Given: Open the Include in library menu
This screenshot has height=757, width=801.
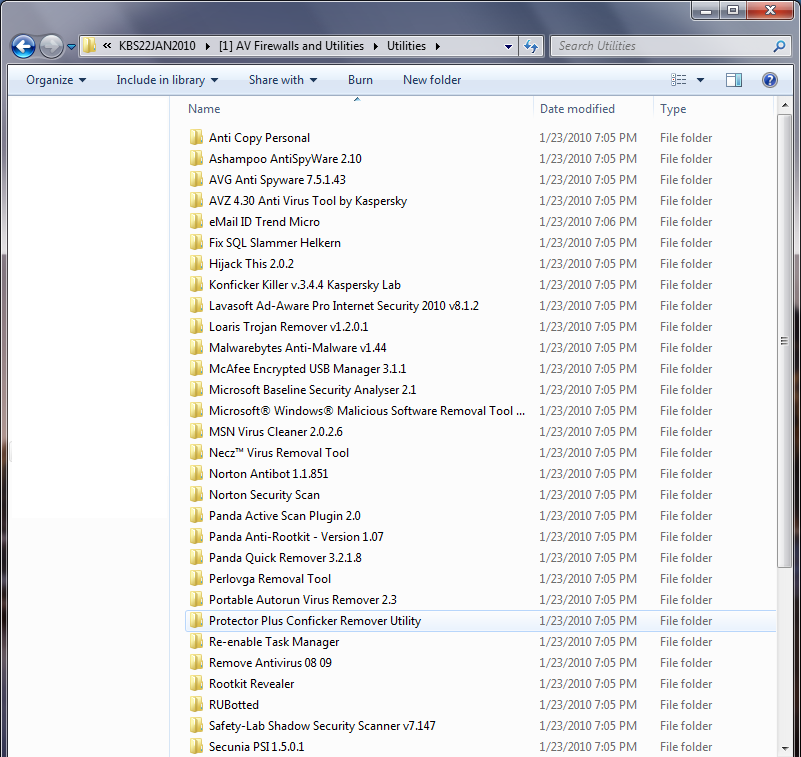Looking at the screenshot, I should coord(167,80).
